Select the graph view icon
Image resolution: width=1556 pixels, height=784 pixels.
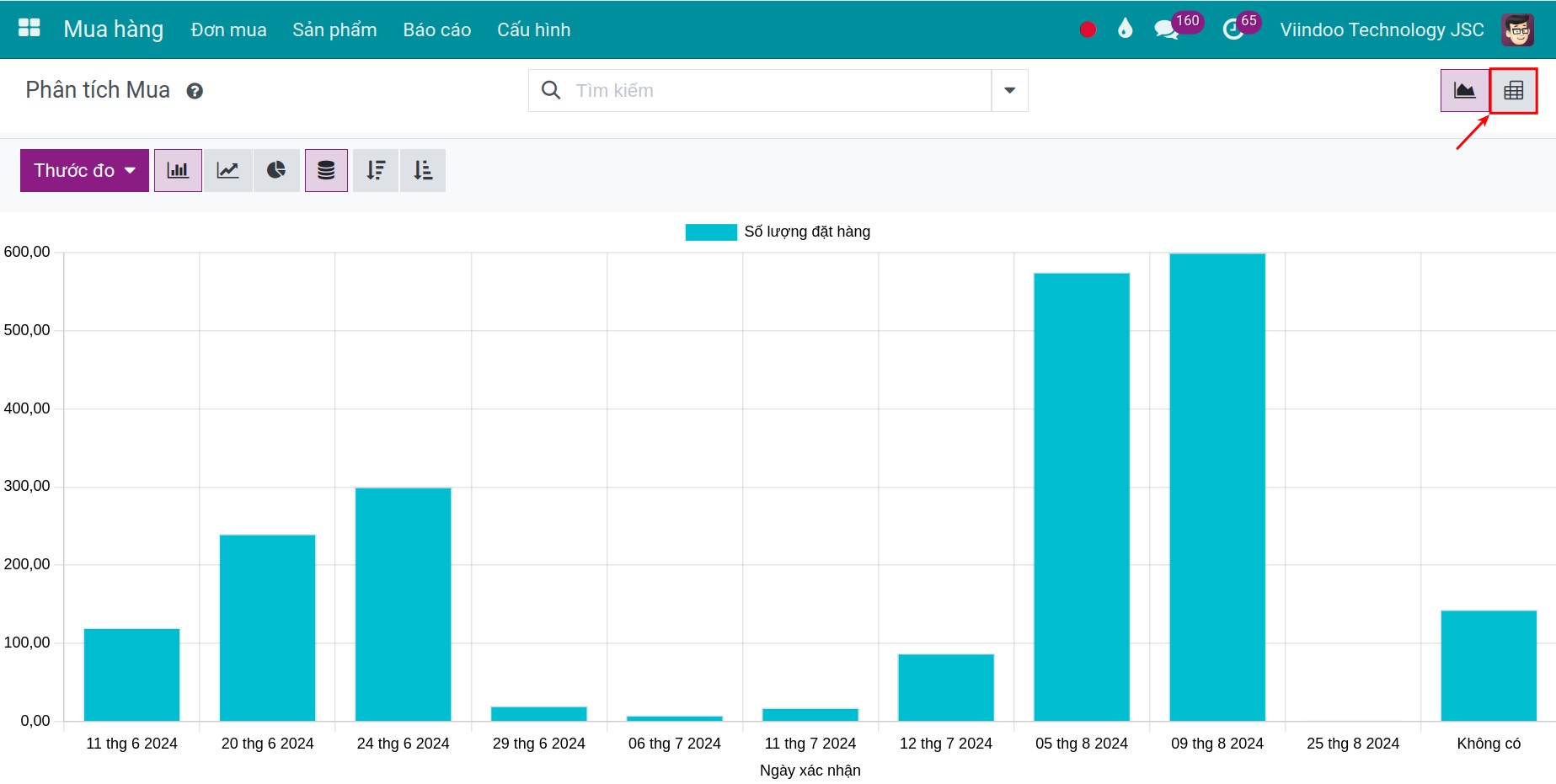pos(1464,90)
